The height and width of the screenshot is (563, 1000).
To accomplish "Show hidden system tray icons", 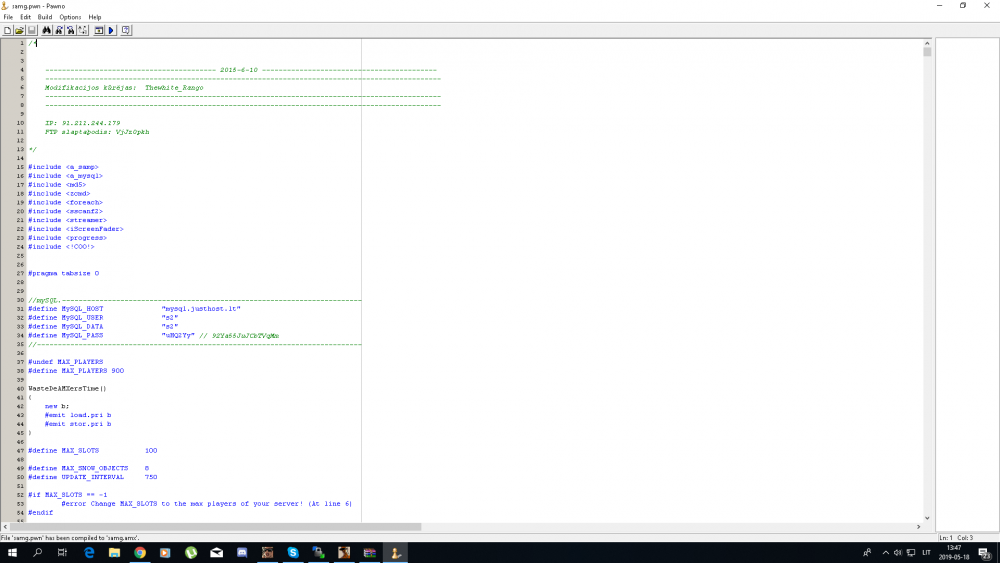I will [x=885, y=552].
